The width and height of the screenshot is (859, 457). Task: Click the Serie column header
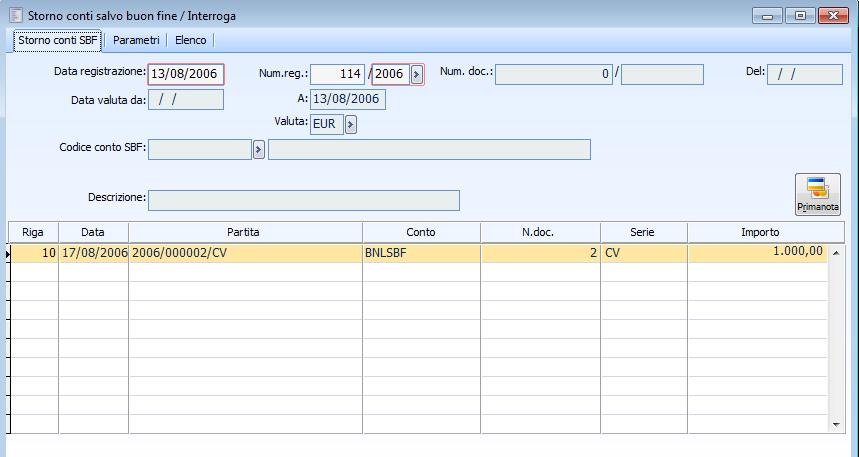644,232
